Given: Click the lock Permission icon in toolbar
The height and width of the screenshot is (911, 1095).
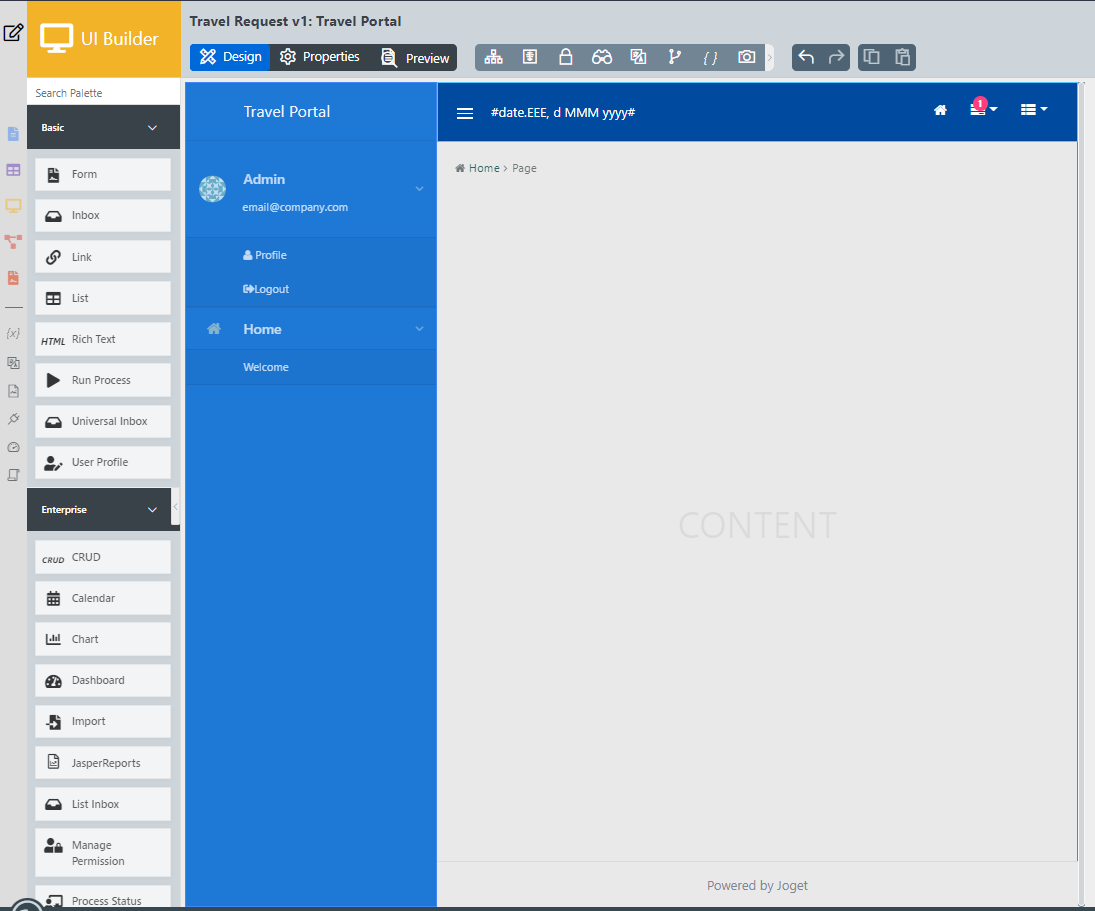Looking at the screenshot, I should 566,57.
